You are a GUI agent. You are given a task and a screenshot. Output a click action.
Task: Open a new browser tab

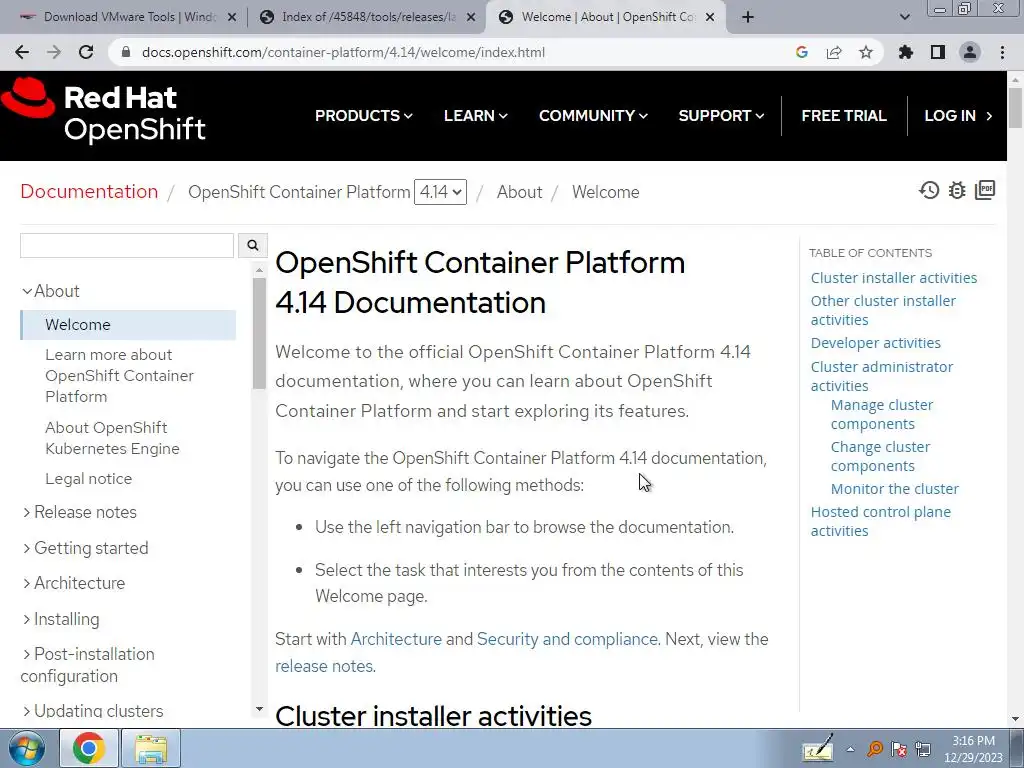pyautogui.click(x=748, y=18)
